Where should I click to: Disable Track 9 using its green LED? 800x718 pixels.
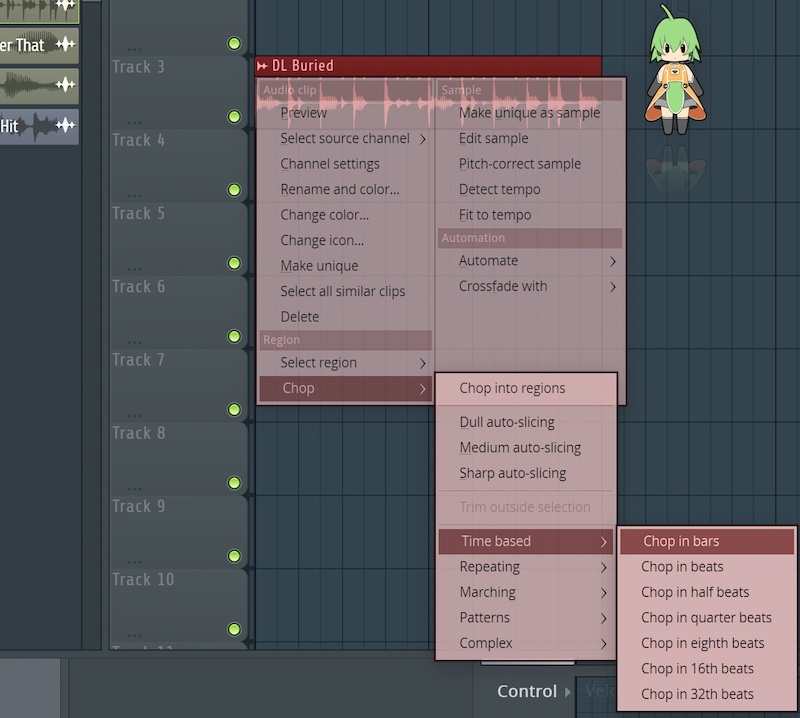[x=234, y=556]
